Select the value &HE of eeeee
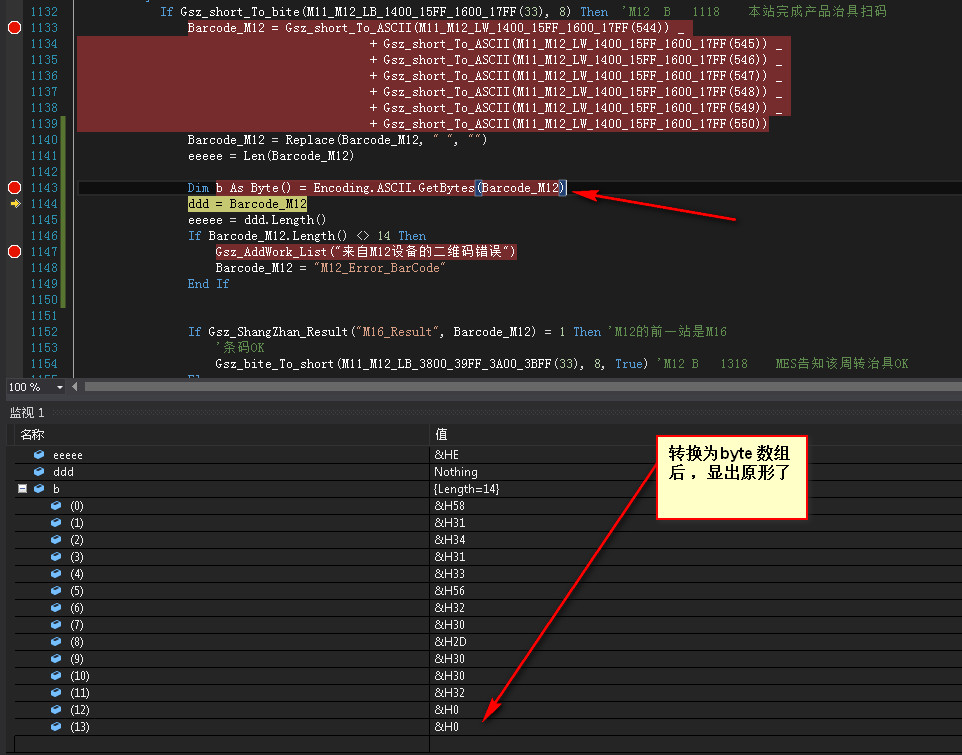The width and height of the screenshot is (962, 755). [x=447, y=454]
